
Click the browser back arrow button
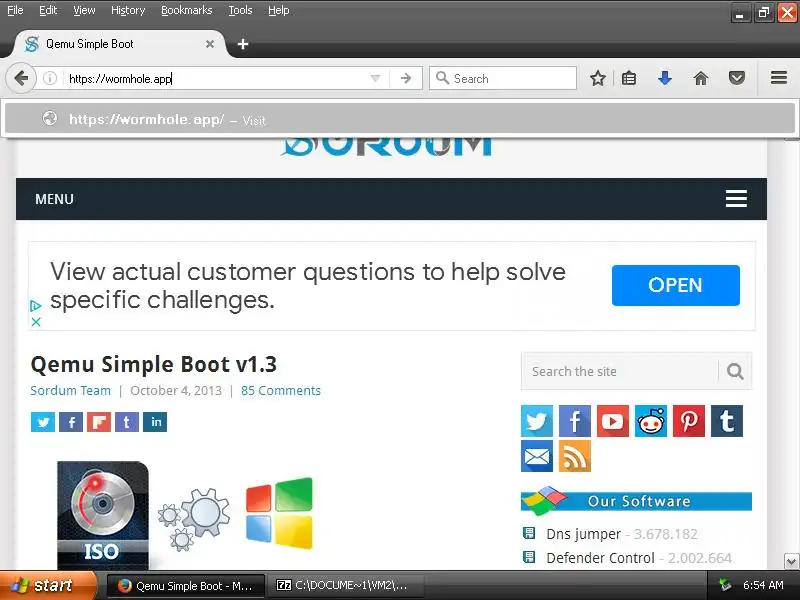coord(21,79)
